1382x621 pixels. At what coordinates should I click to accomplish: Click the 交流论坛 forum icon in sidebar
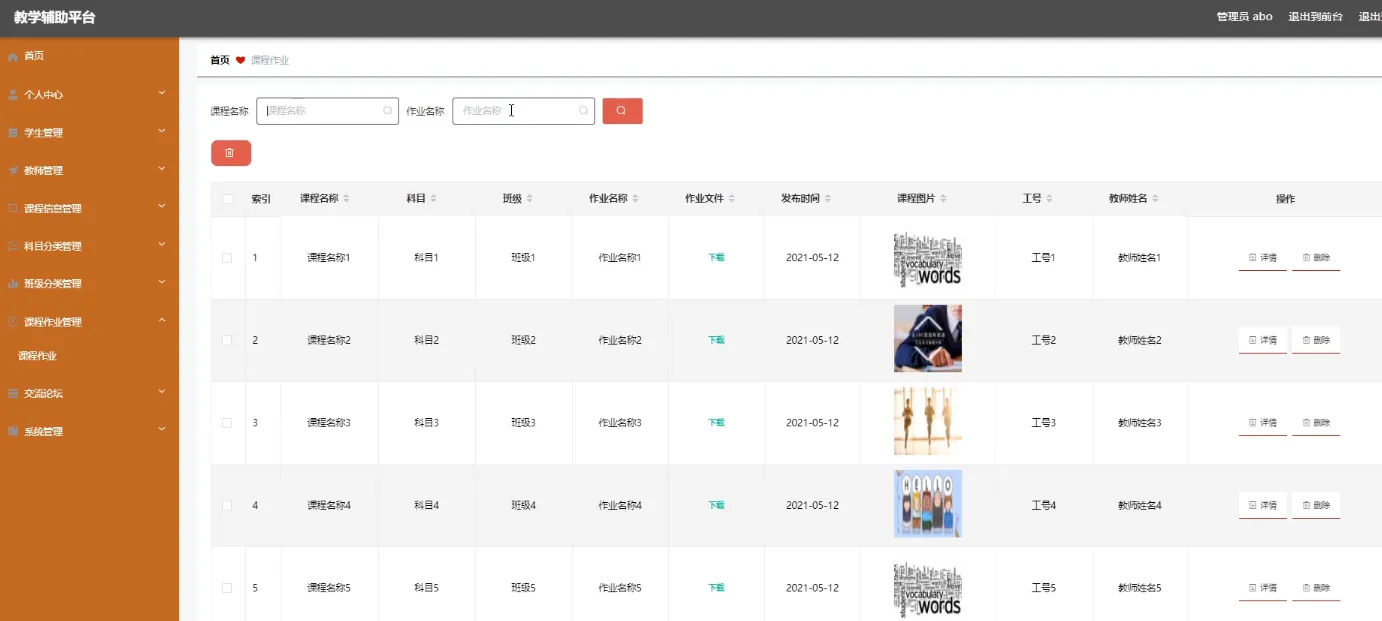coord(13,393)
